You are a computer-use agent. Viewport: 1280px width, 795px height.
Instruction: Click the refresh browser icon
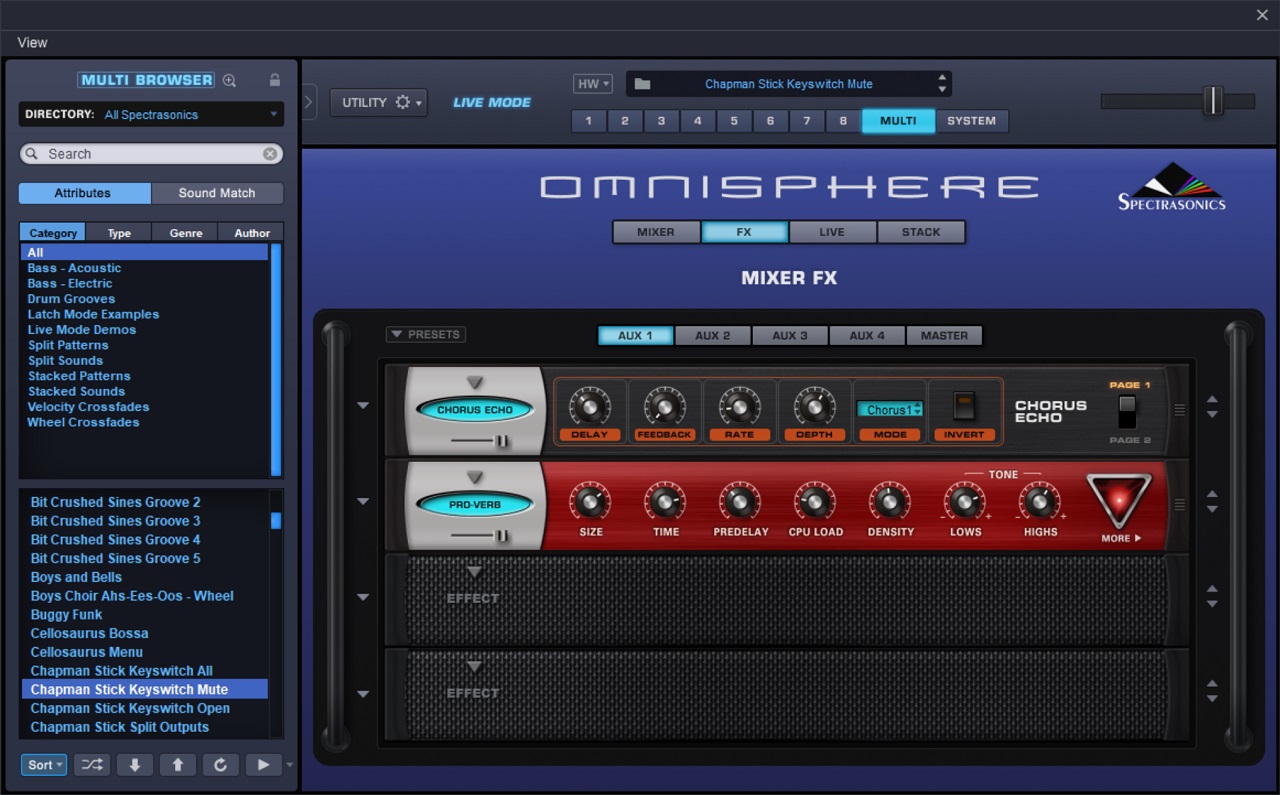pos(220,765)
